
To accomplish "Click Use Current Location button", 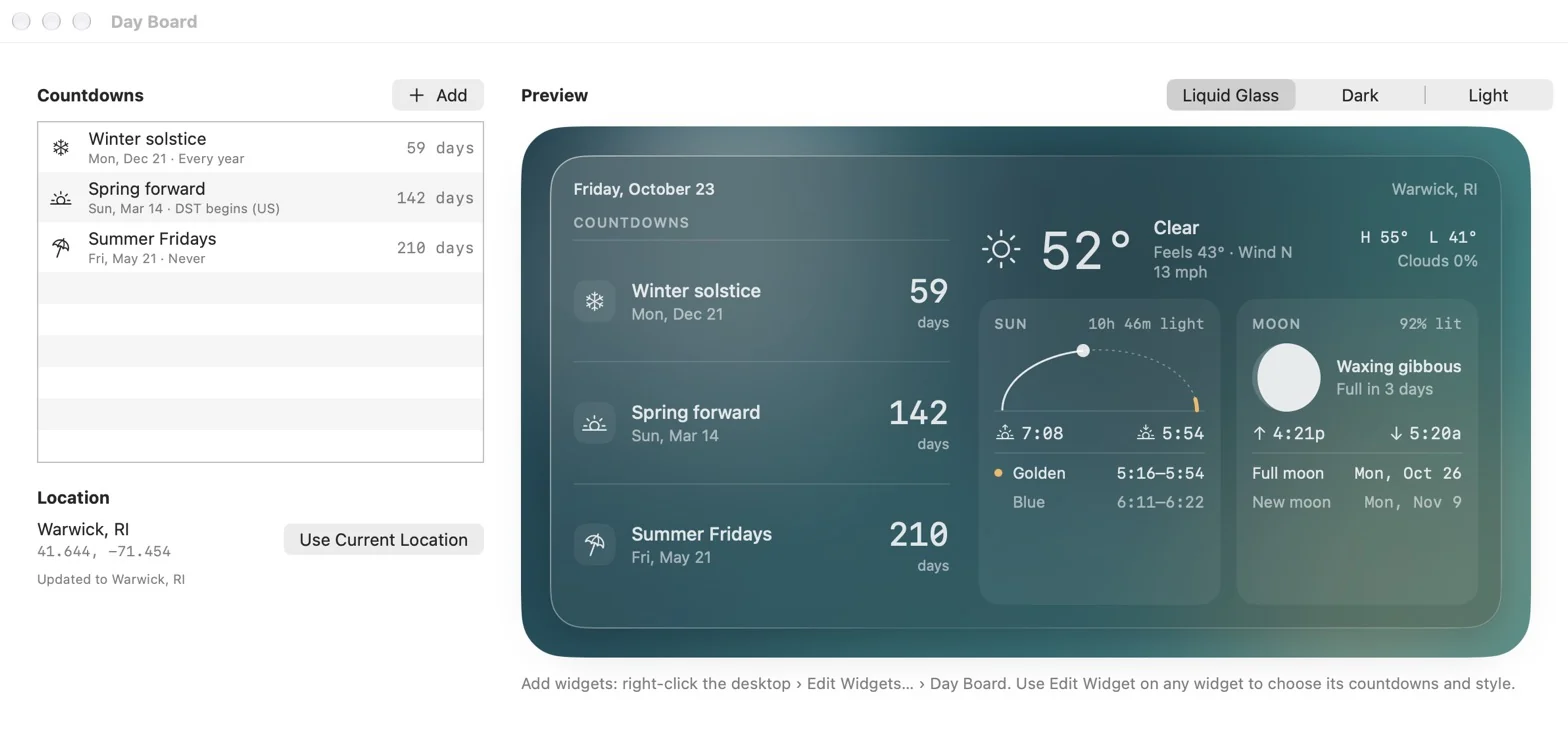I will tap(384, 539).
